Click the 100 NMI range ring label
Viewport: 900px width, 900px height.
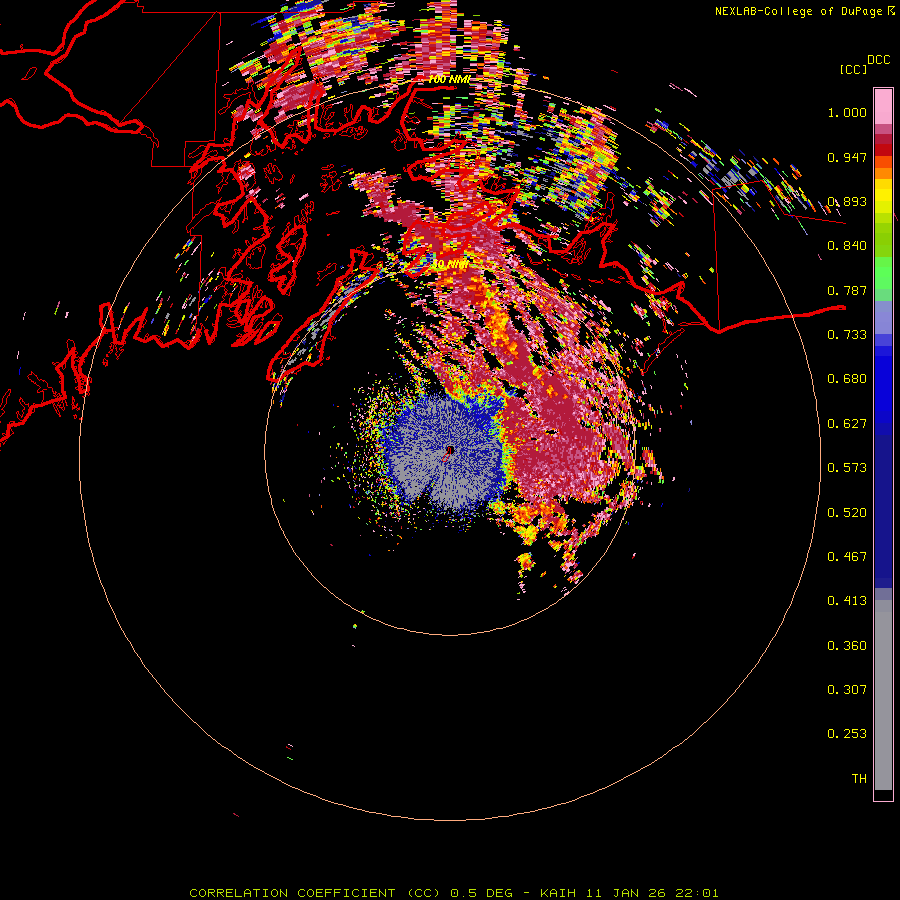click(449, 80)
